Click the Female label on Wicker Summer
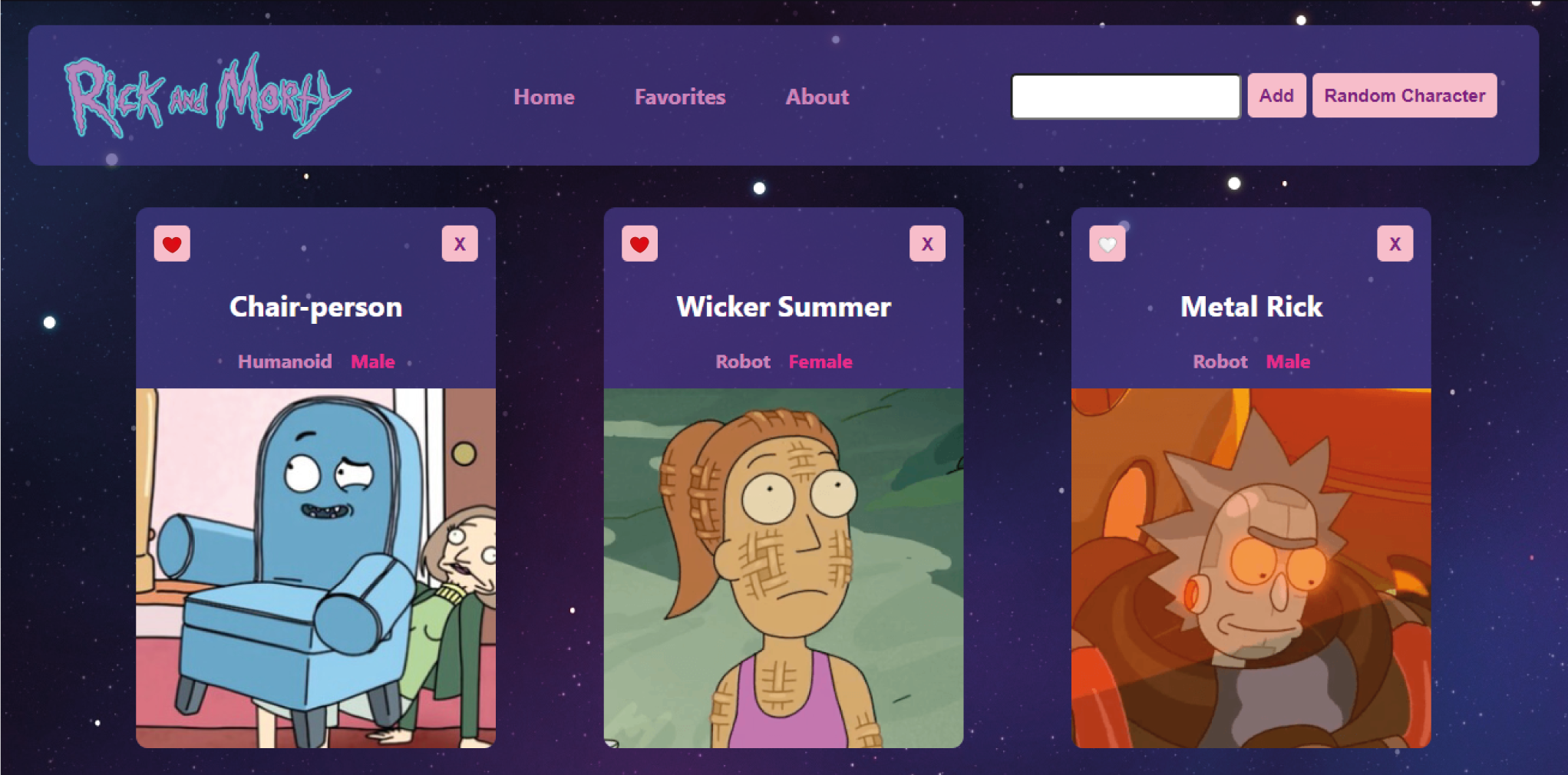Image resolution: width=1568 pixels, height=775 pixels. tap(820, 361)
